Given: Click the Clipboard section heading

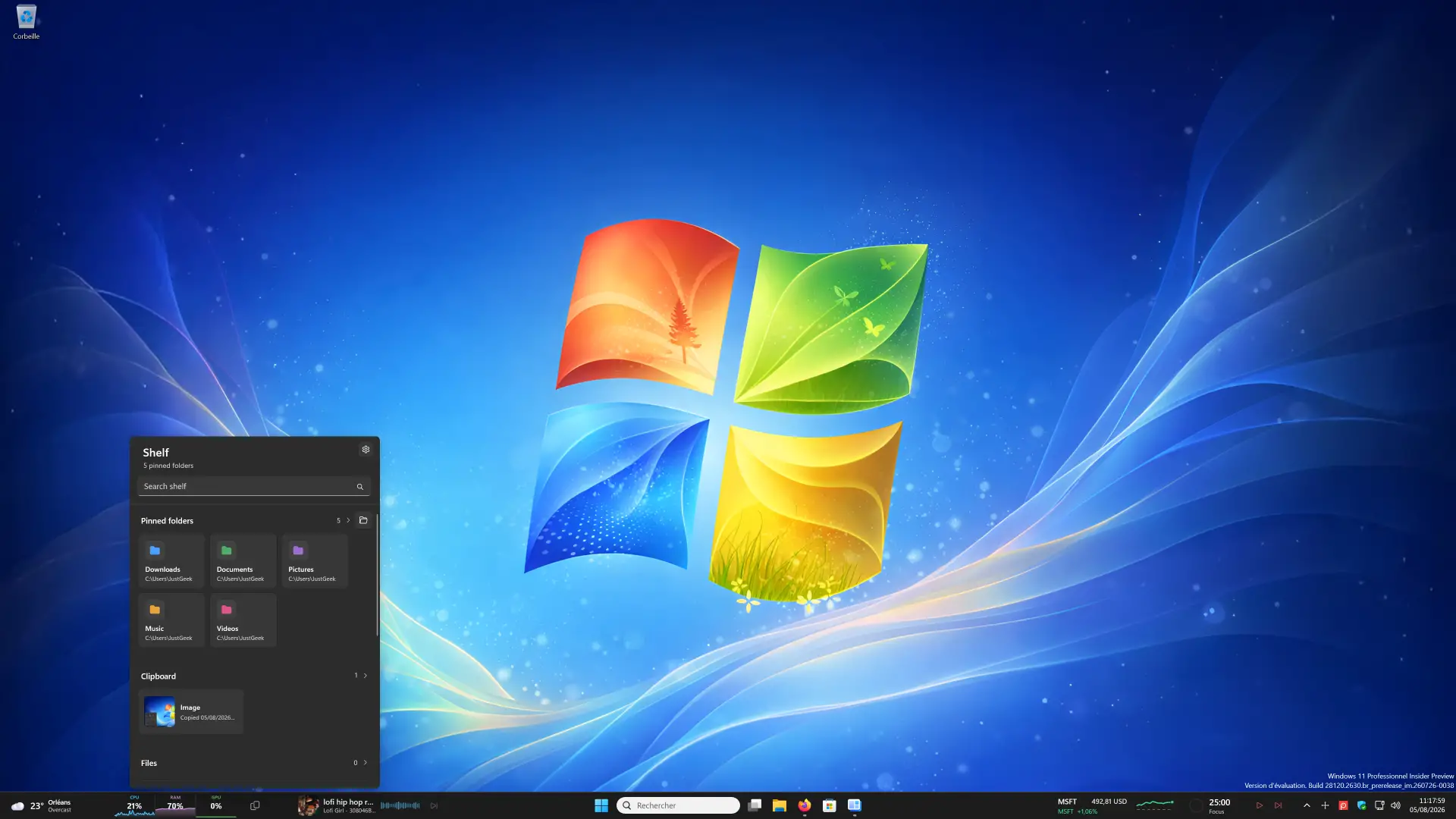Looking at the screenshot, I should tap(158, 676).
